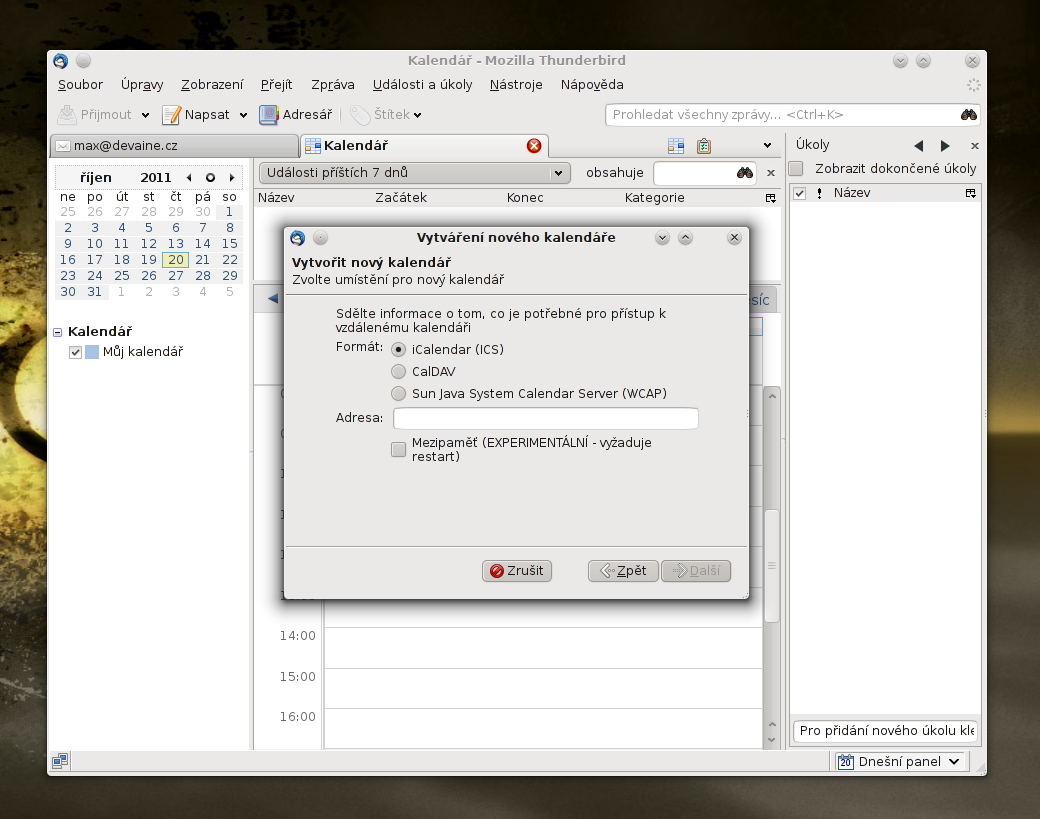
Task: Enable the Mezipaměť cache checkbox
Action: (399, 450)
